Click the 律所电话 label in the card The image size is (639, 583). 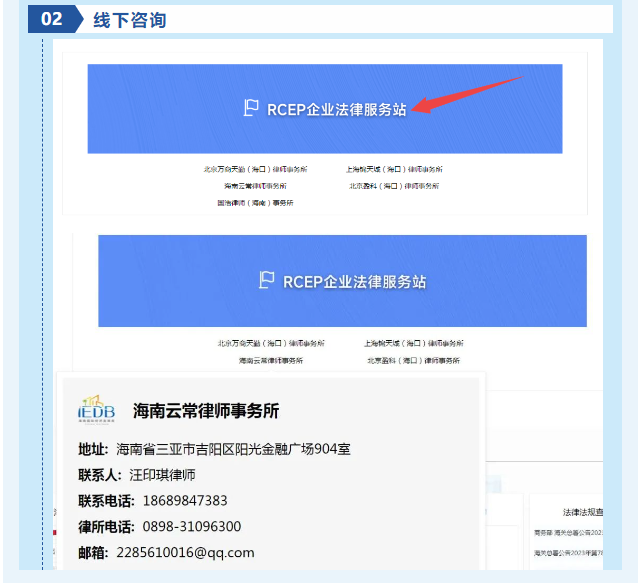[x=106, y=527]
